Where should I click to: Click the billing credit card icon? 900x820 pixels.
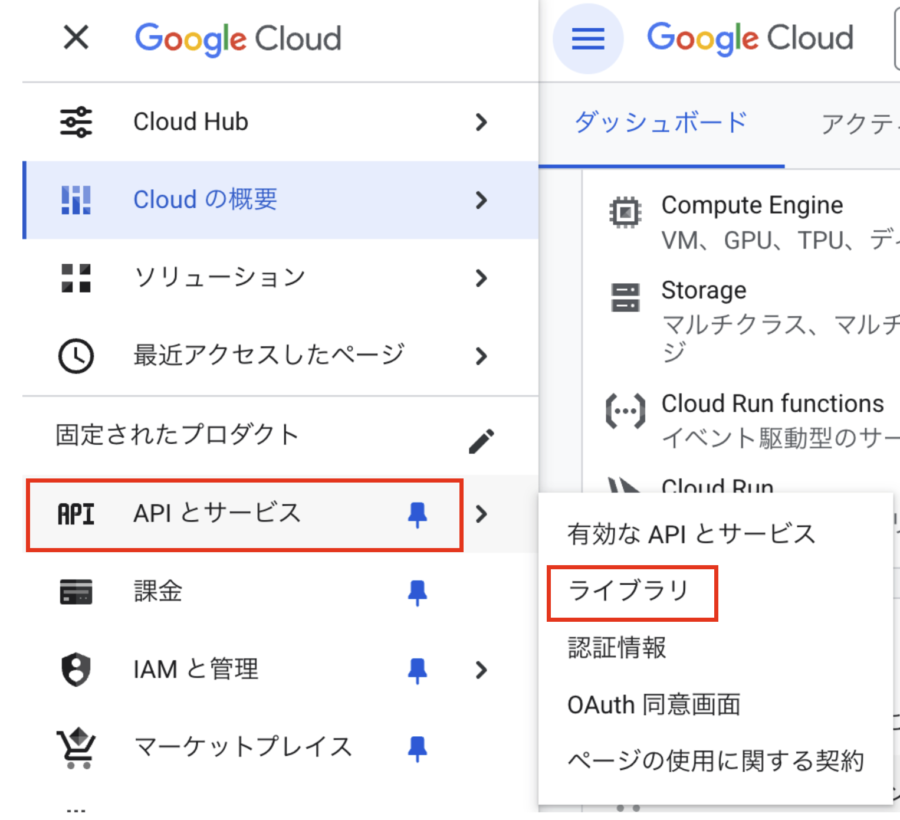76,592
